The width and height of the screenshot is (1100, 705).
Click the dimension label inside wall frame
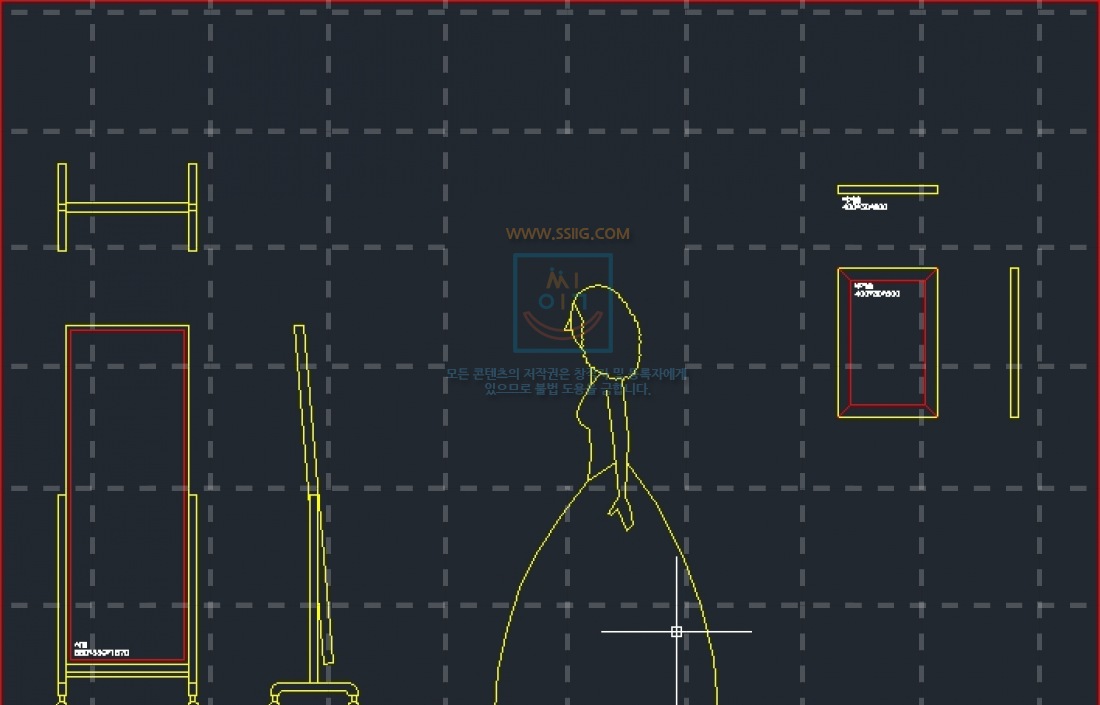click(x=876, y=291)
